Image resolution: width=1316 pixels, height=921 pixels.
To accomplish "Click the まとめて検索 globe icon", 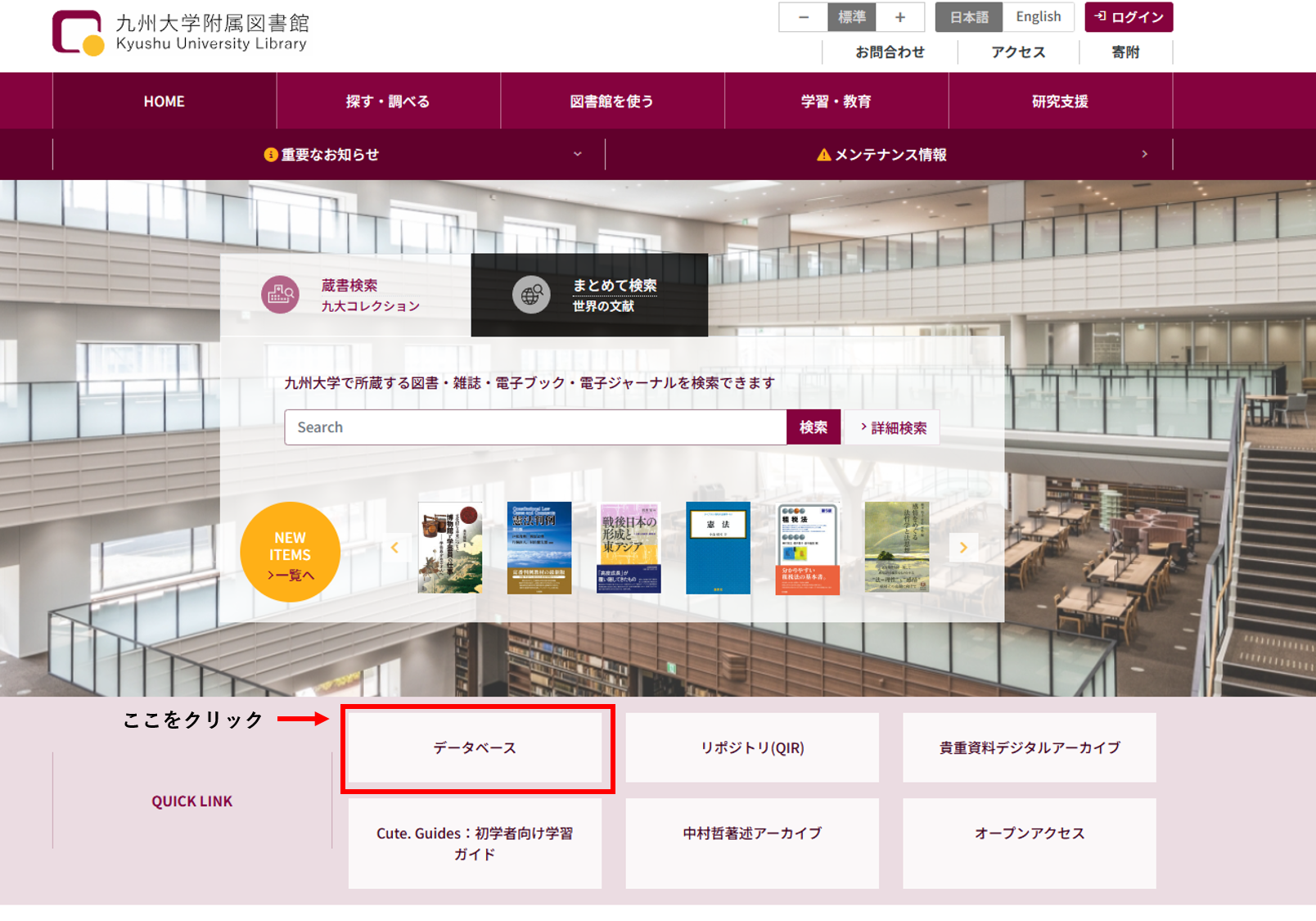I will 533,294.
